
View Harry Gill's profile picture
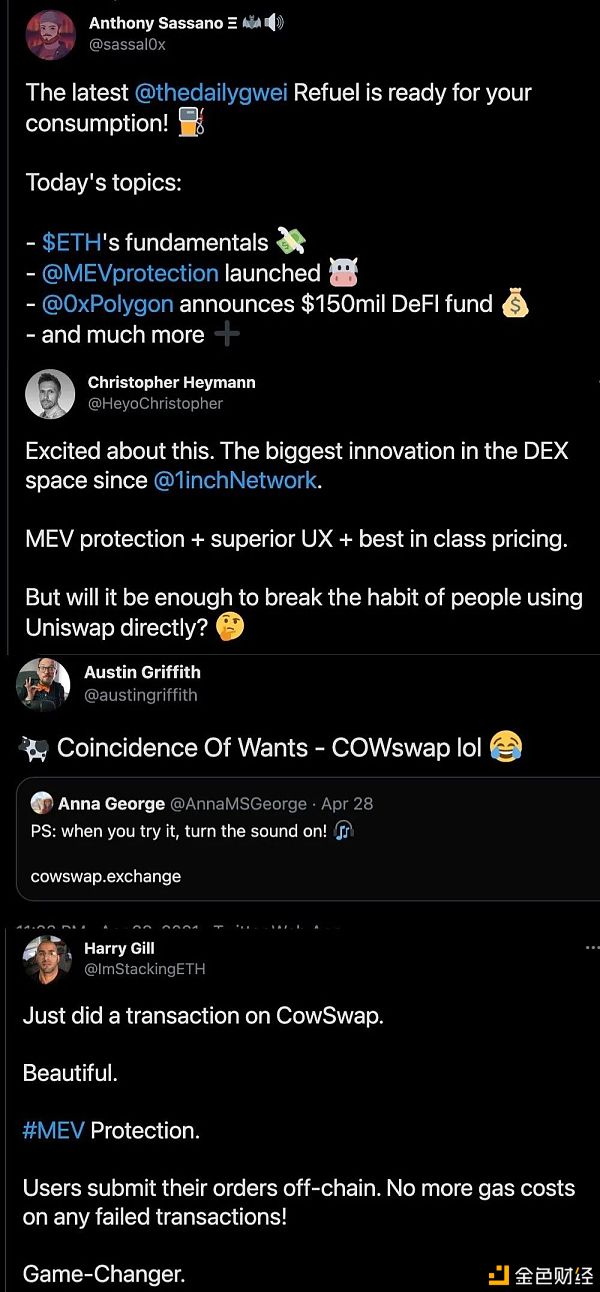pyautogui.click(x=46, y=960)
